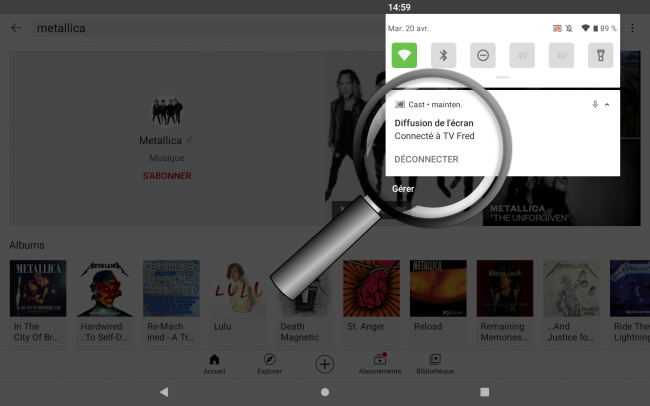Tap the Android back navigation triangle
The image size is (650, 406).
pyautogui.click(x=164, y=392)
